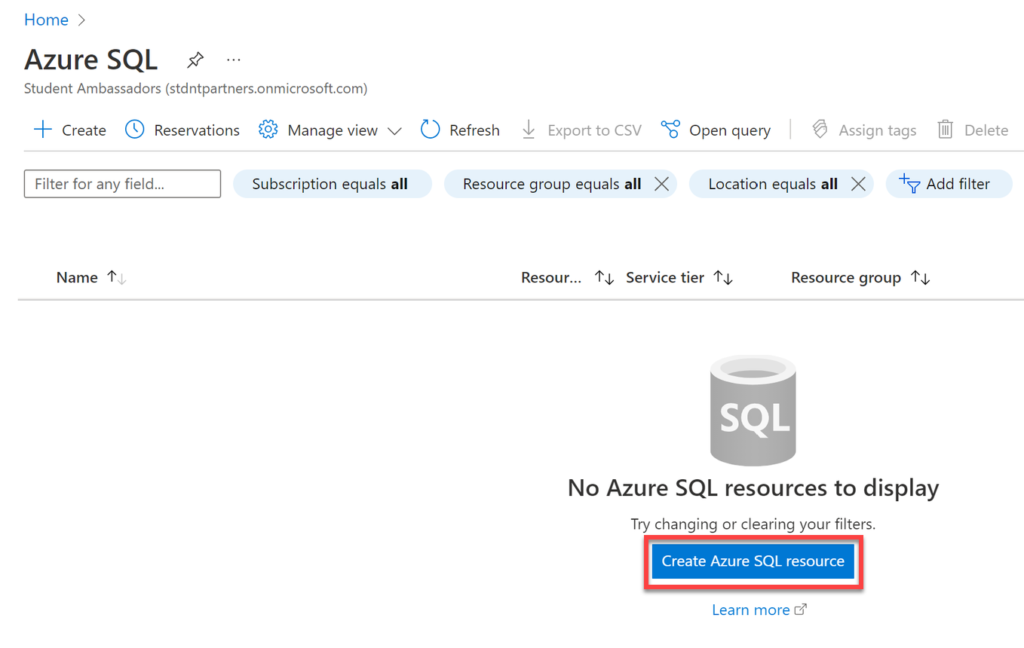The height and width of the screenshot is (648, 1024).
Task: Click the Create Azure SQL resource button
Action: 752,561
